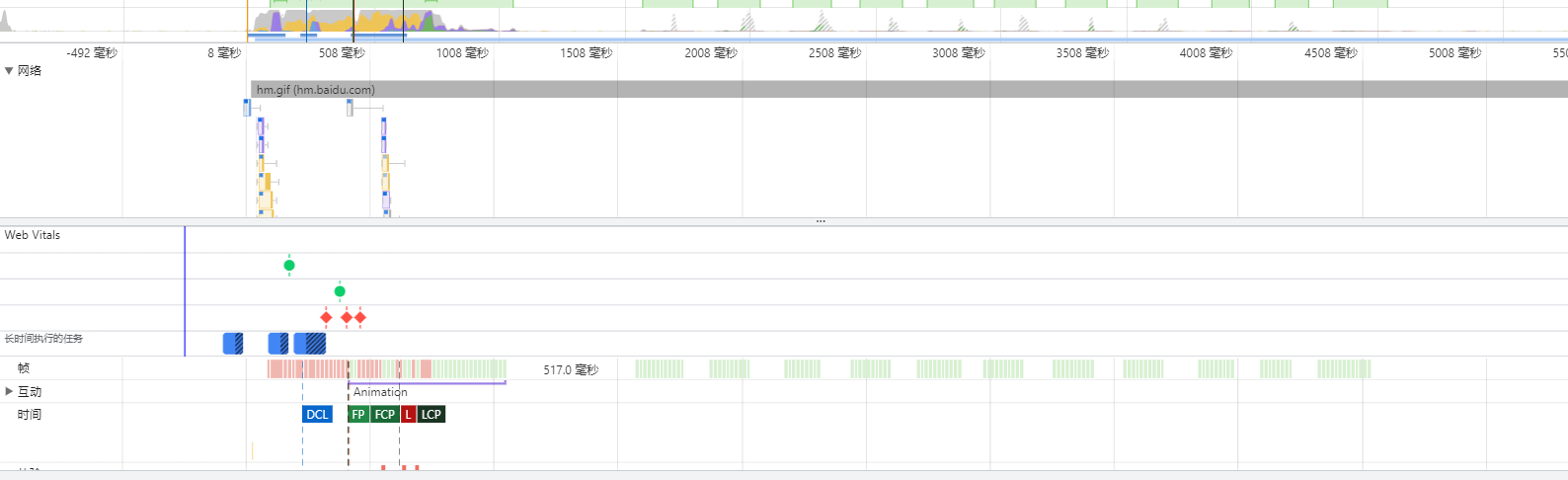Screen dimensions: 1568x480
Task: Select the rightmost red layout shift diamond
Action: point(360,317)
